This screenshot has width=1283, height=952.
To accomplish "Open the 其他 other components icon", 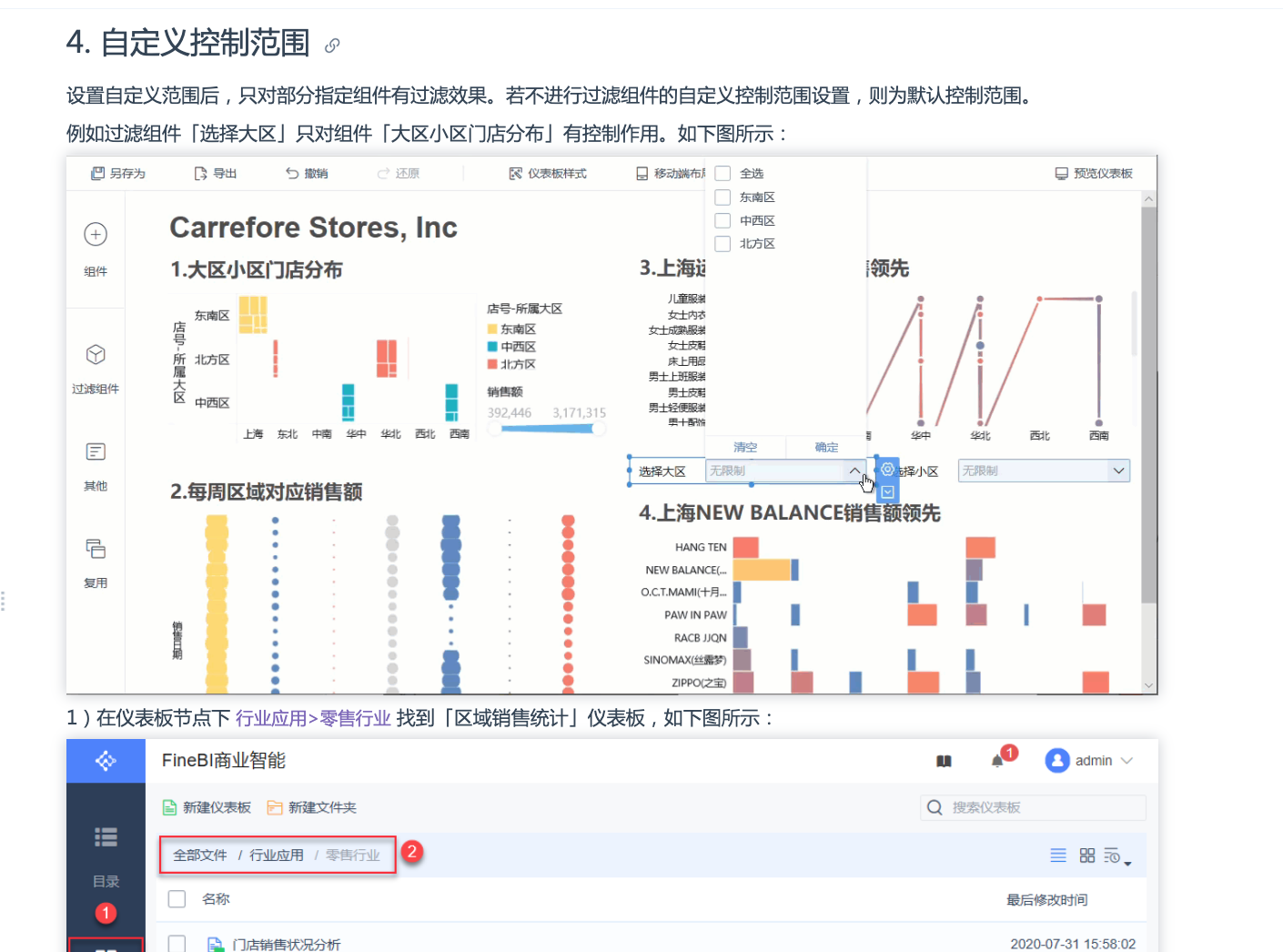I will tap(96, 452).
